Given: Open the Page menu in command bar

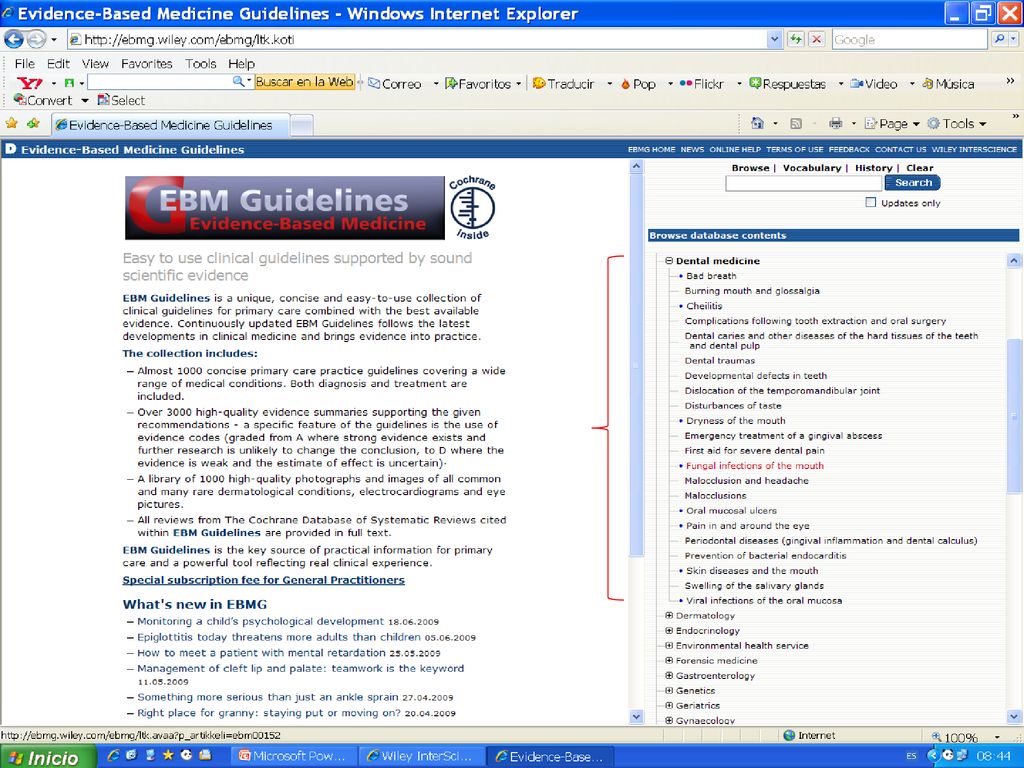Looking at the screenshot, I should 891,123.
